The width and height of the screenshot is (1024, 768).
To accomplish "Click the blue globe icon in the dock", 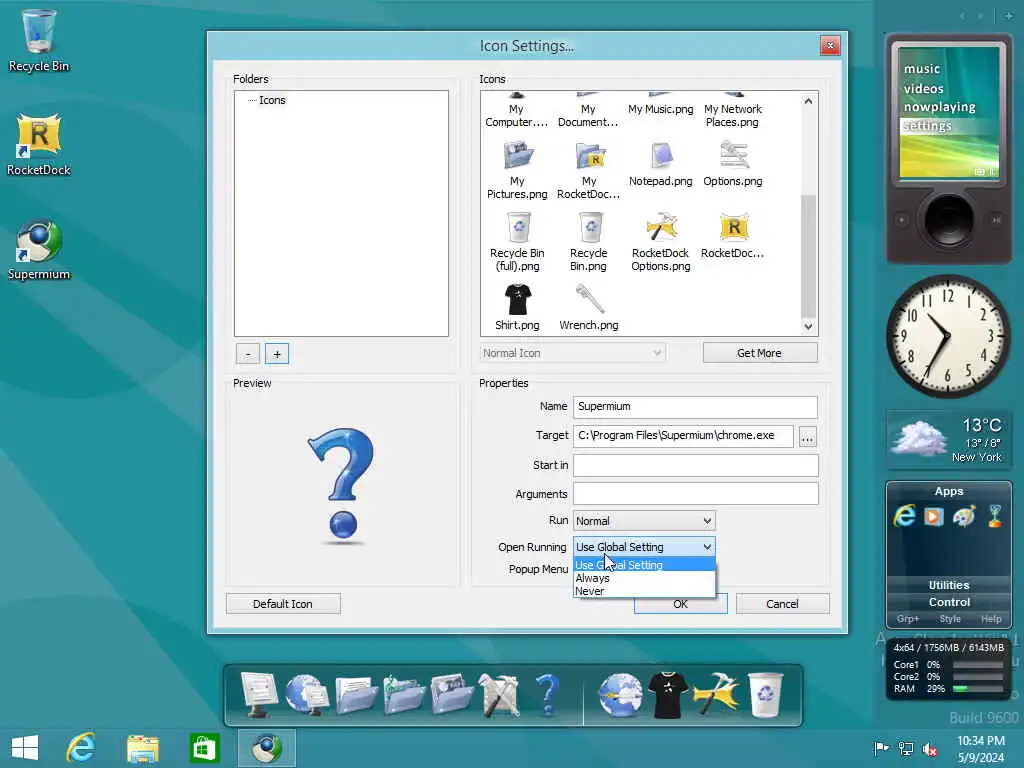I will click(620, 695).
